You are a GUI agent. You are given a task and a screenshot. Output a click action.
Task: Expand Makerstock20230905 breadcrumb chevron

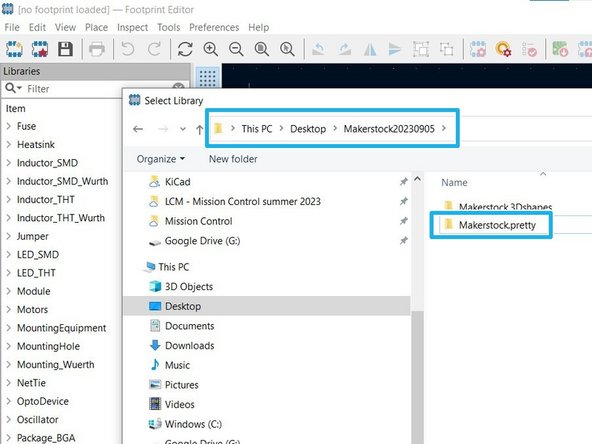pyautogui.click(x=444, y=128)
